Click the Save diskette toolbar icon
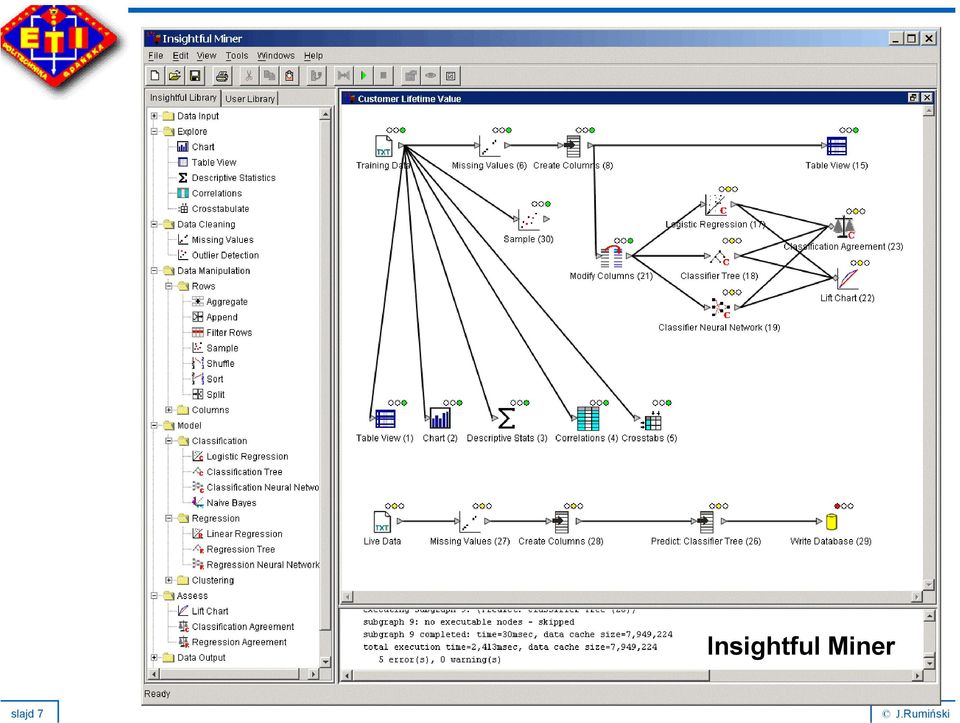 click(x=195, y=75)
